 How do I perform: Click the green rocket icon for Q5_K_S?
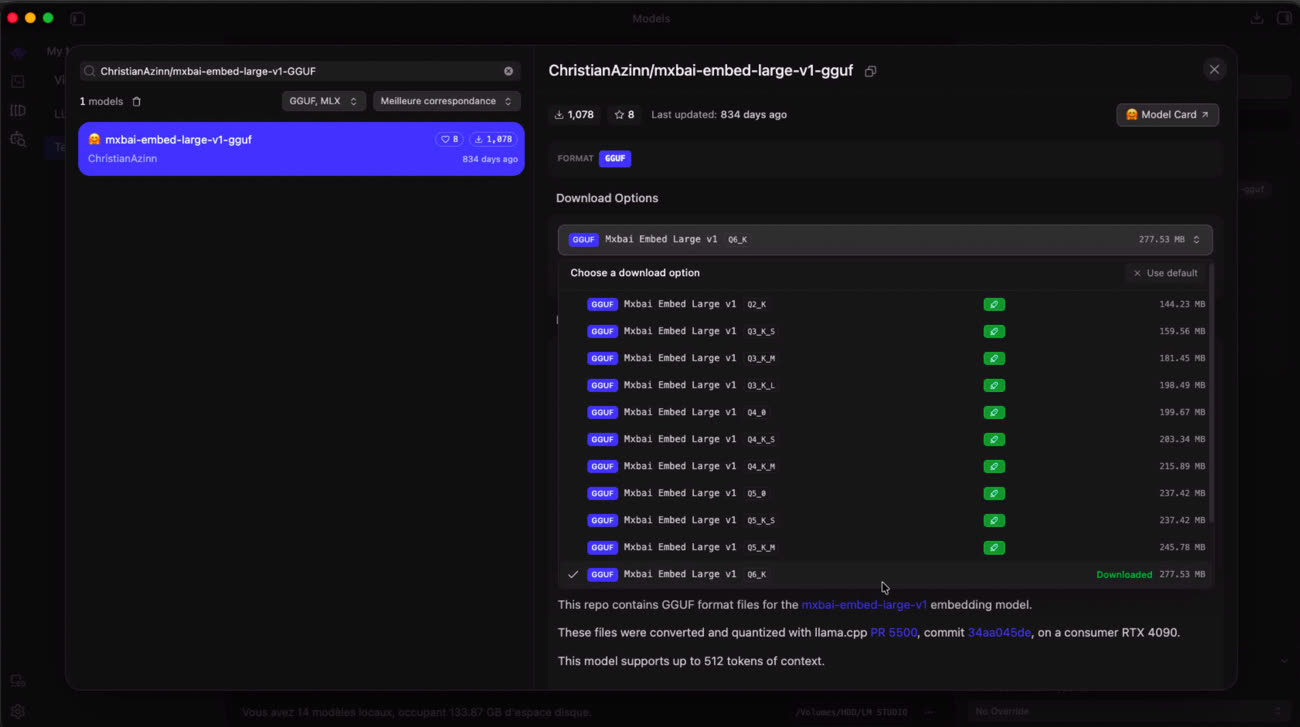(993, 520)
